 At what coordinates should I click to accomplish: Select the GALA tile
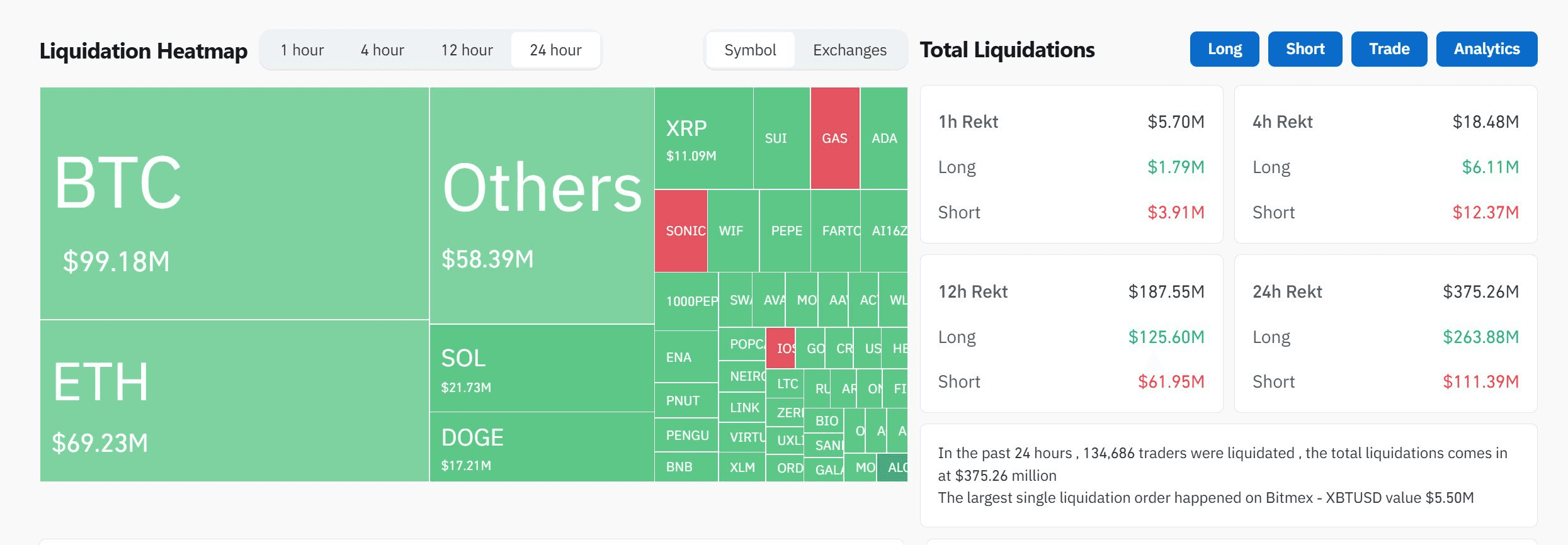(x=824, y=470)
